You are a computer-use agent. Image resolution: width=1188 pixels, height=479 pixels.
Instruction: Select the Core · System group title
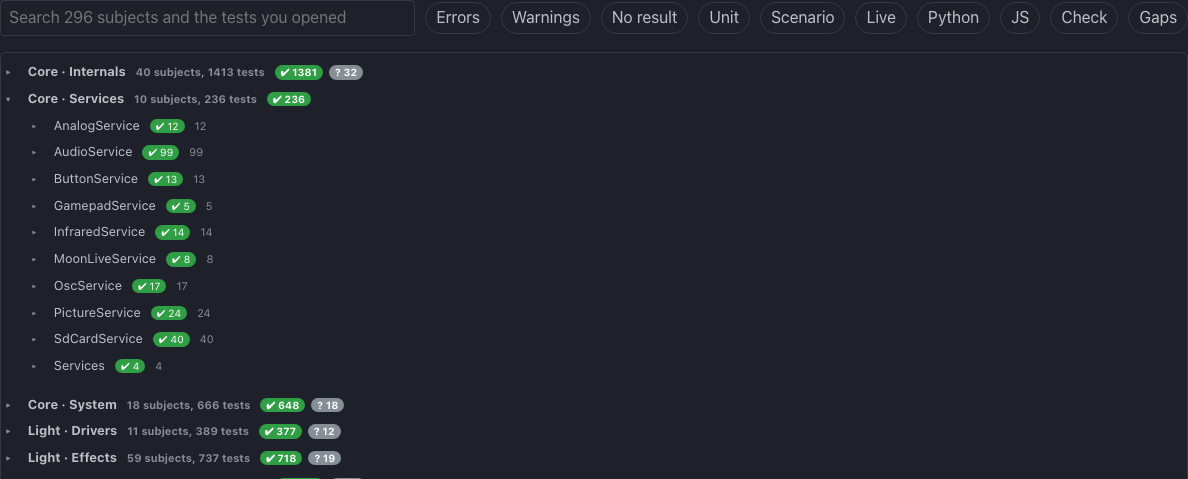pos(72,405)
